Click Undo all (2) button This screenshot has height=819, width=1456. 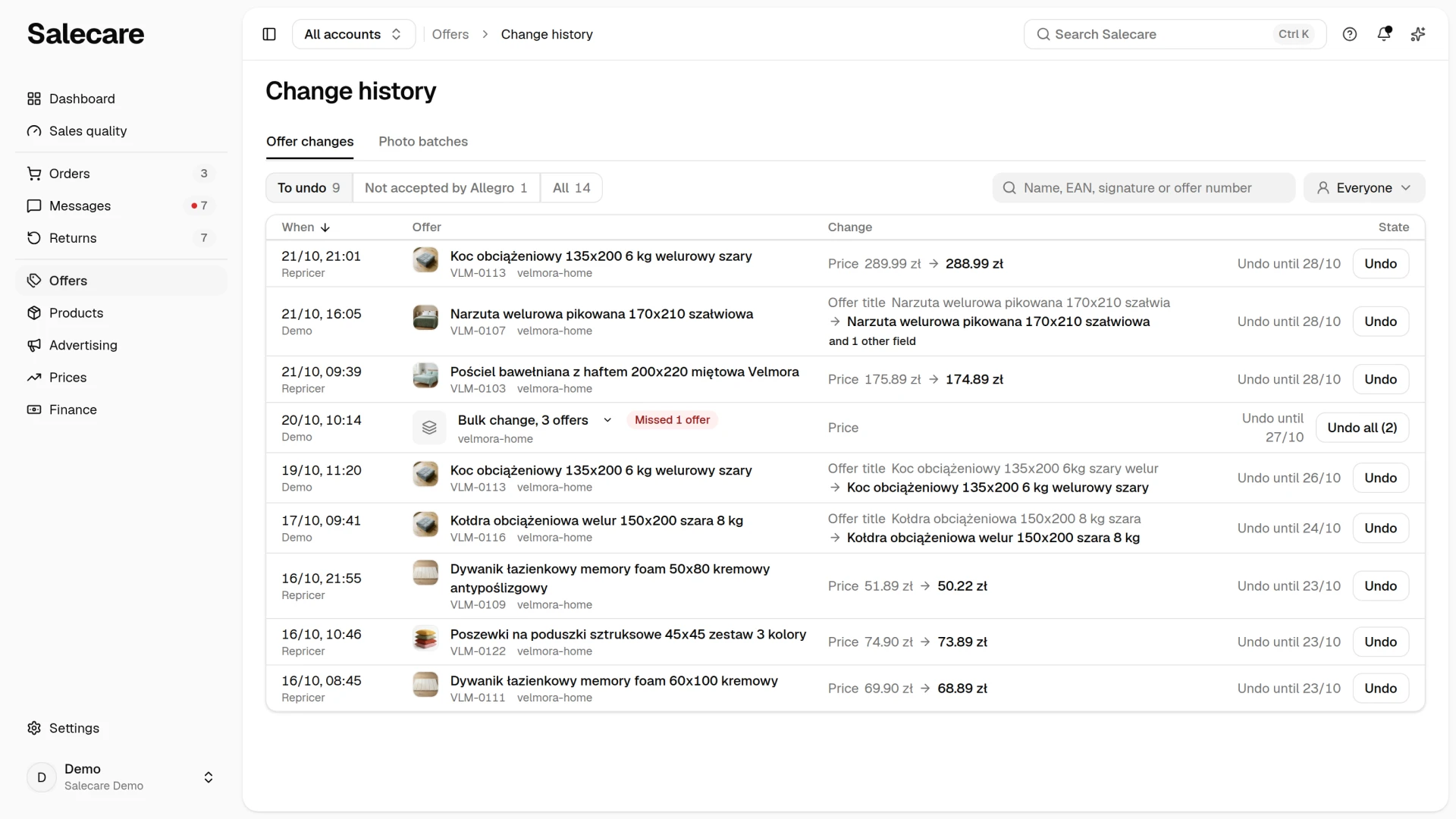click(1362, 428)
